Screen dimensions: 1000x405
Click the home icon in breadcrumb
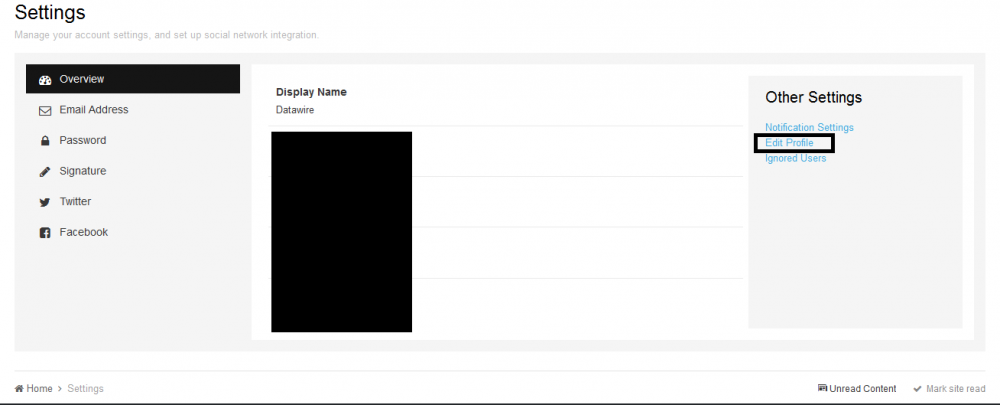19,388
